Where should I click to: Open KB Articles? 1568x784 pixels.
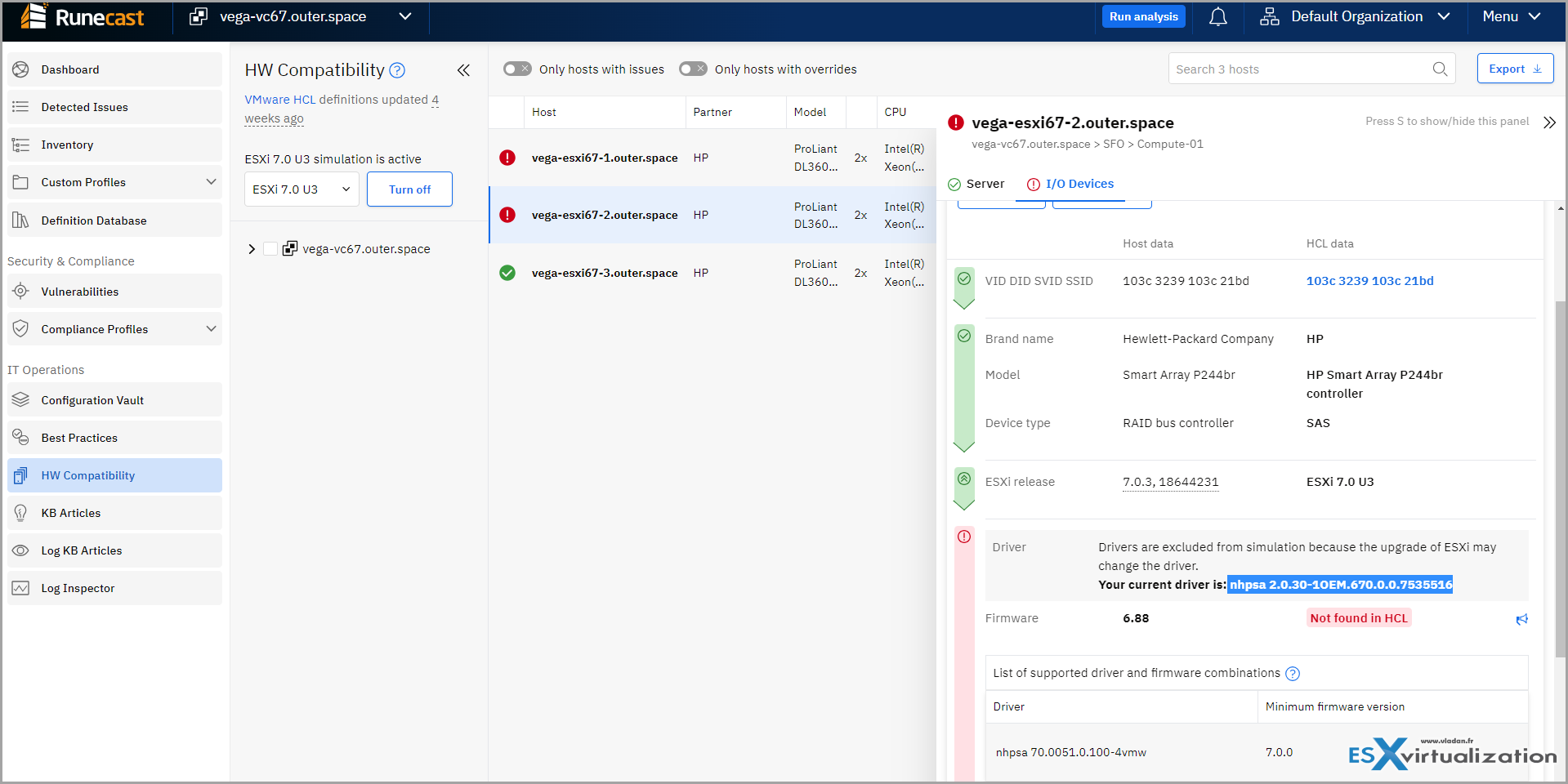(x=114, y=513)
